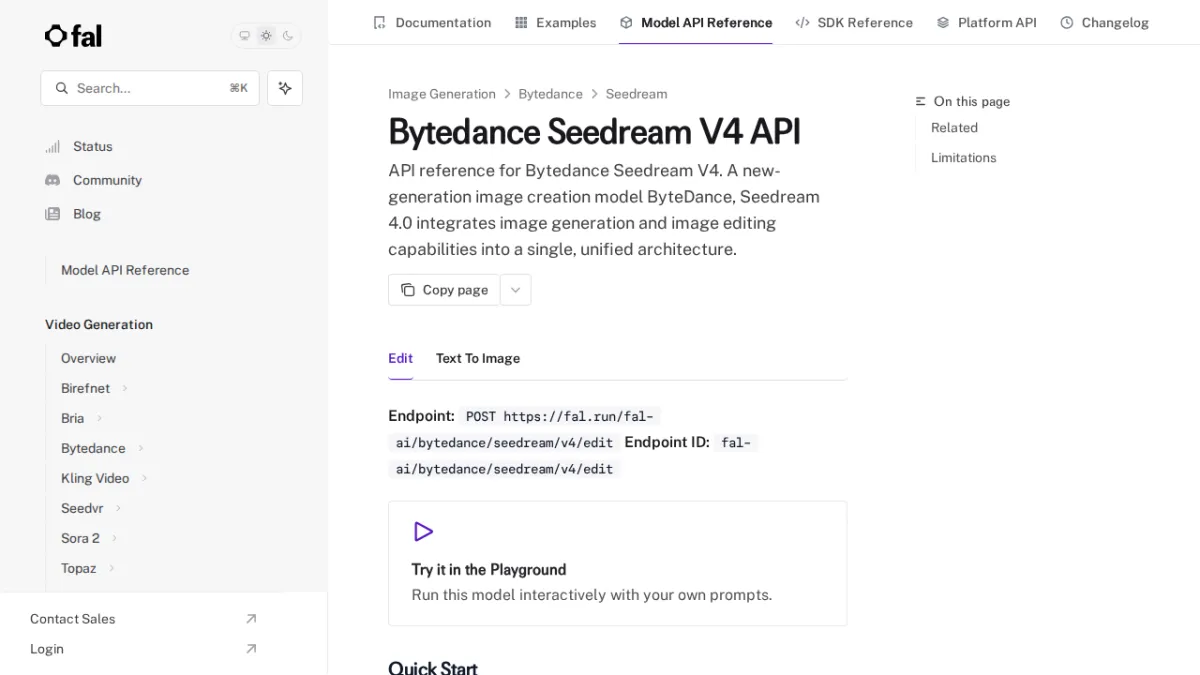Click the Playground play icon
Image resolution: width=1200 pixels, height=675 pixels.
point(423,532)
